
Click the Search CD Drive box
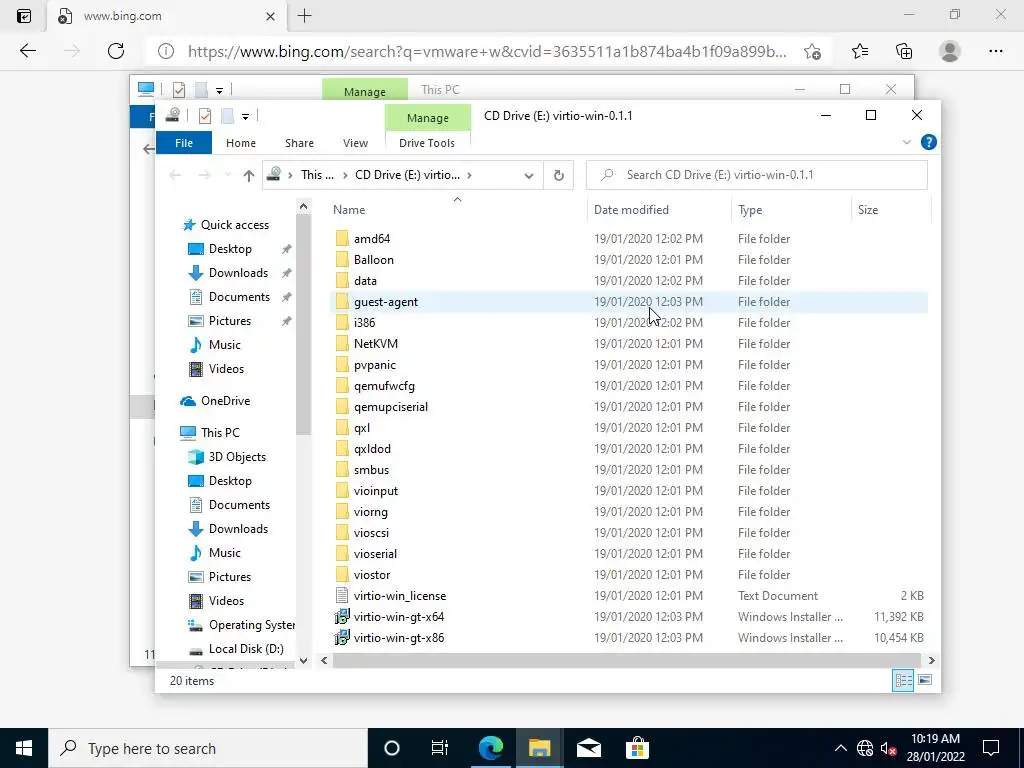(x=756, y=175)
